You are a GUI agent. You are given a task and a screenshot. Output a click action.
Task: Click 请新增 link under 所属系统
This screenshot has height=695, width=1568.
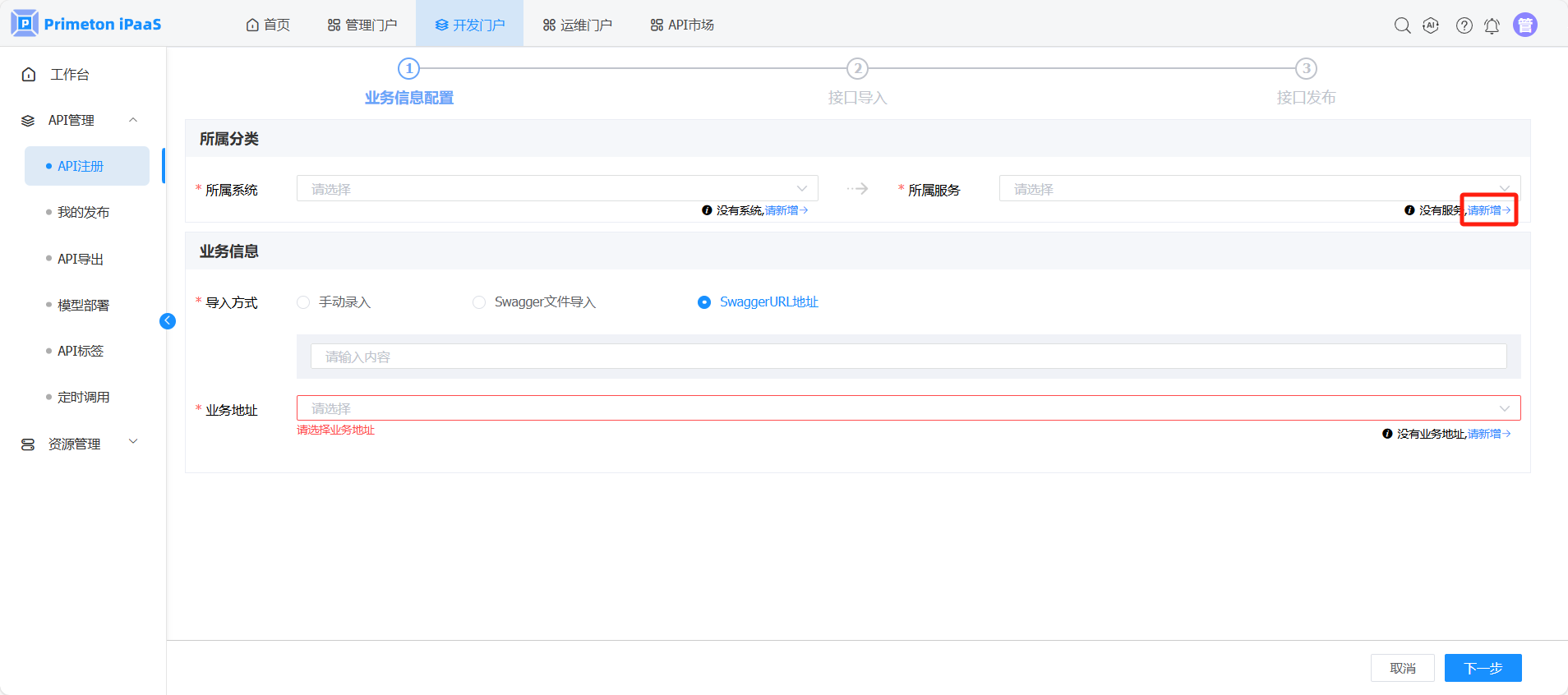(x=786, y=210)
